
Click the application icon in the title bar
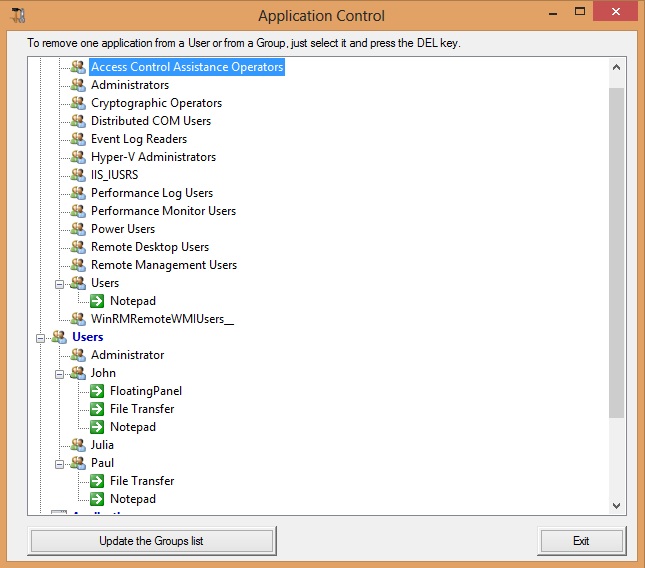(x=18, y=16)
